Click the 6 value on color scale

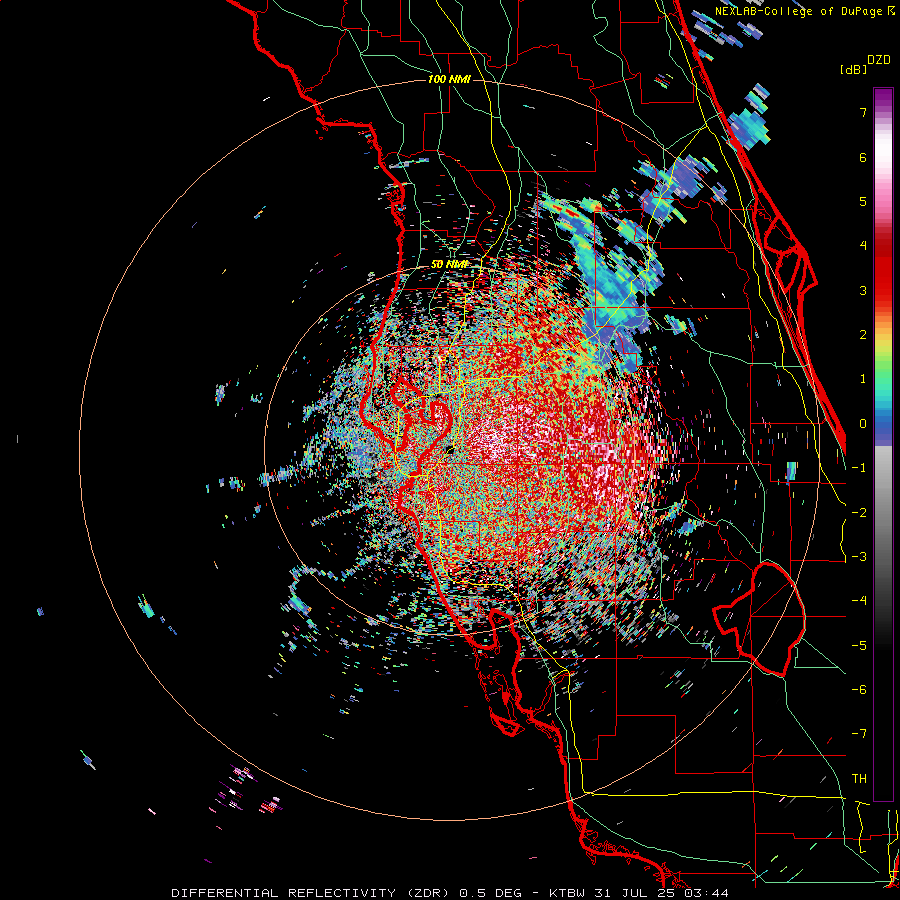863,157
